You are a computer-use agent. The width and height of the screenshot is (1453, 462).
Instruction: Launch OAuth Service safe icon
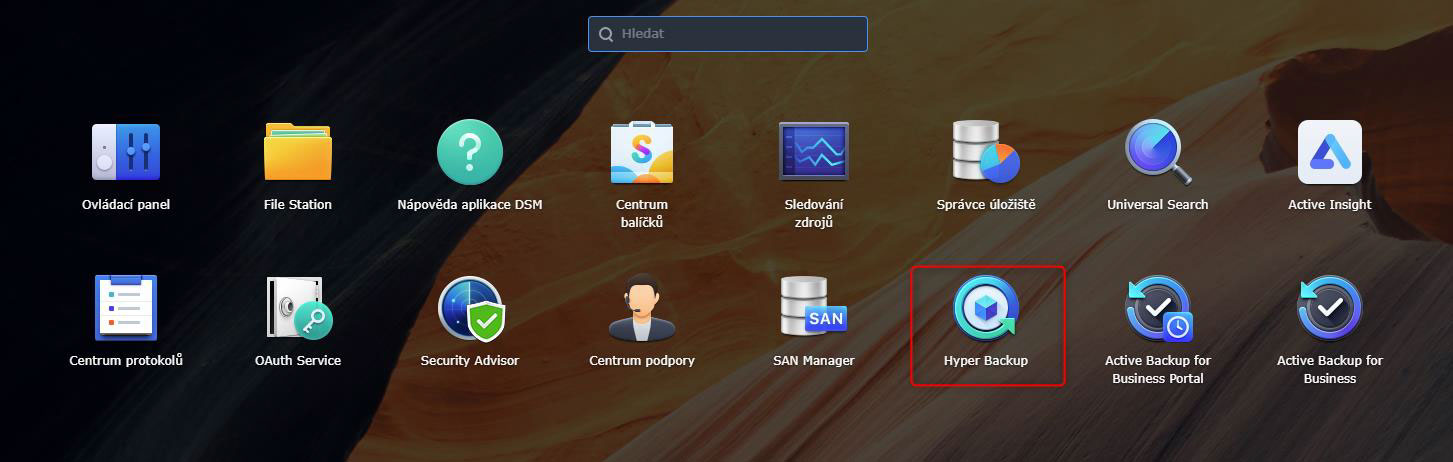coord(298,308)
